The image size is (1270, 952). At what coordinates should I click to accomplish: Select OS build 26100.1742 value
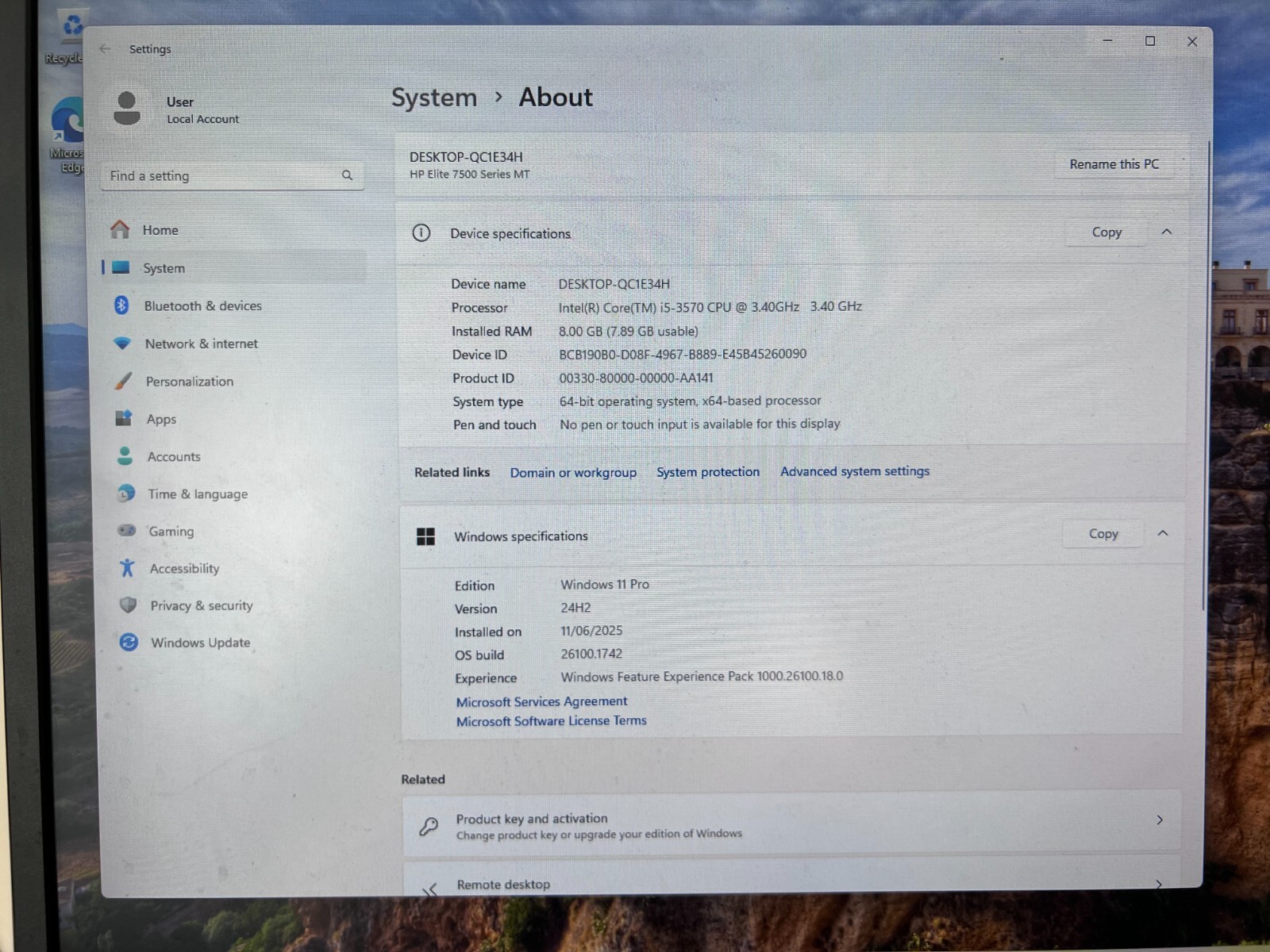coord(591,654)
